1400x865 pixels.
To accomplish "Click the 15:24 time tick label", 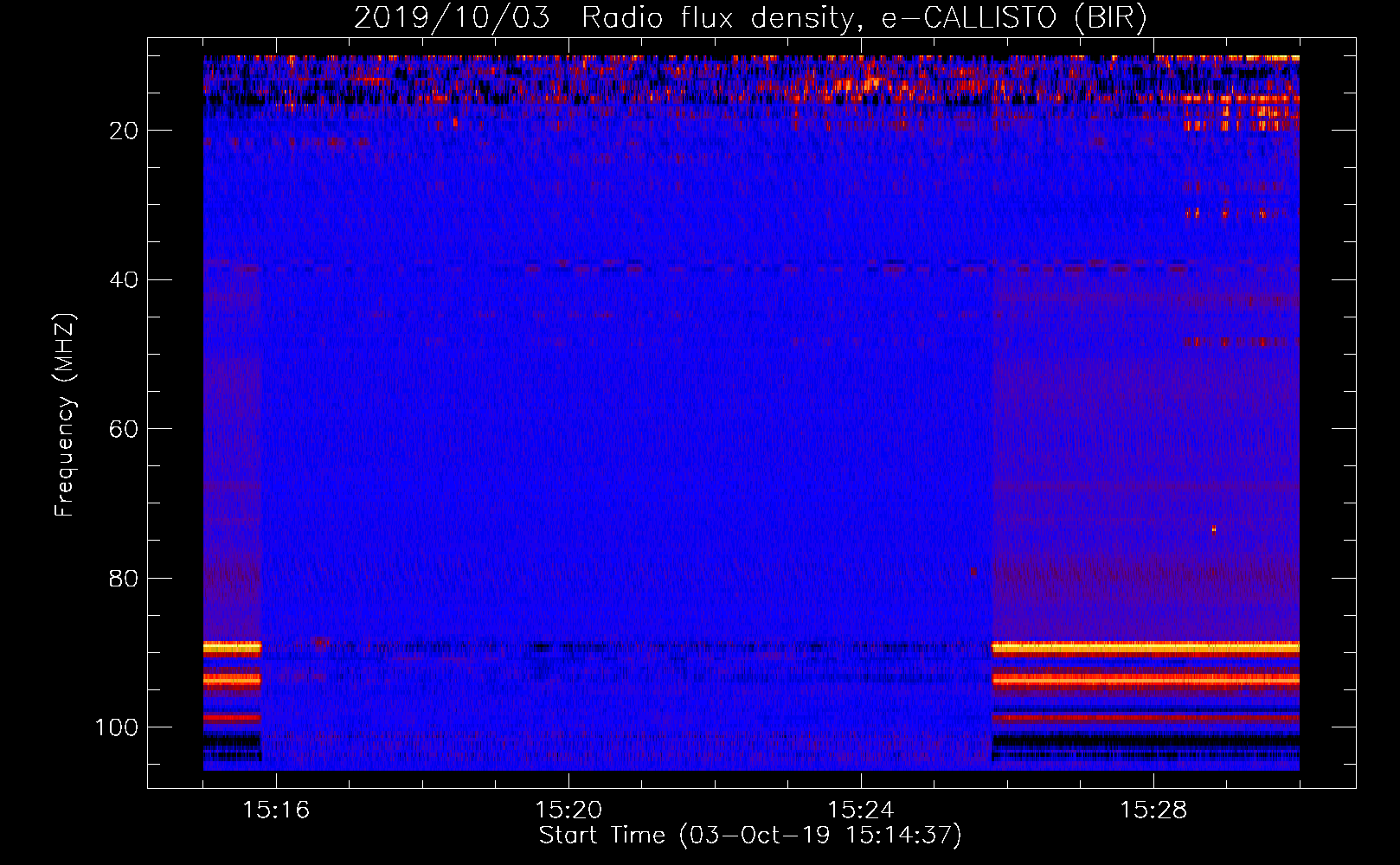I will pyautogui.click(x=861, y=811).
